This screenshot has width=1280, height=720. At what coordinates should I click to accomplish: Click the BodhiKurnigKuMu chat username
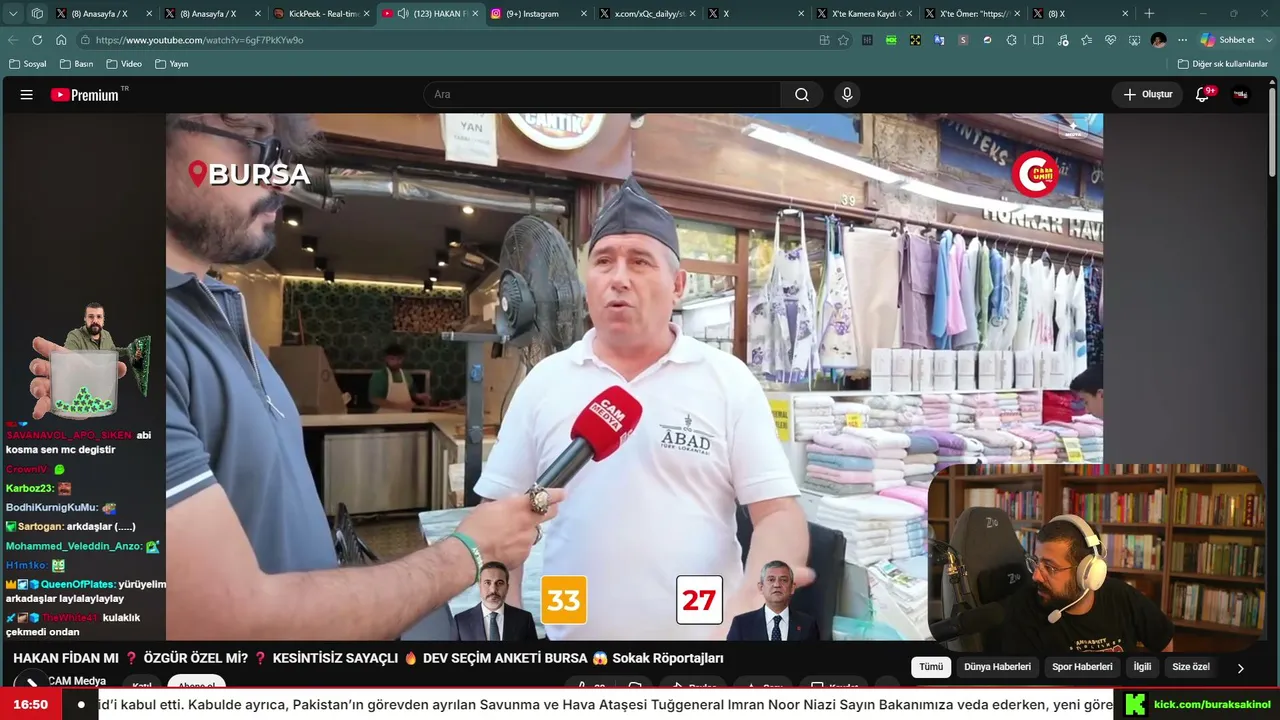click(52, 508)
